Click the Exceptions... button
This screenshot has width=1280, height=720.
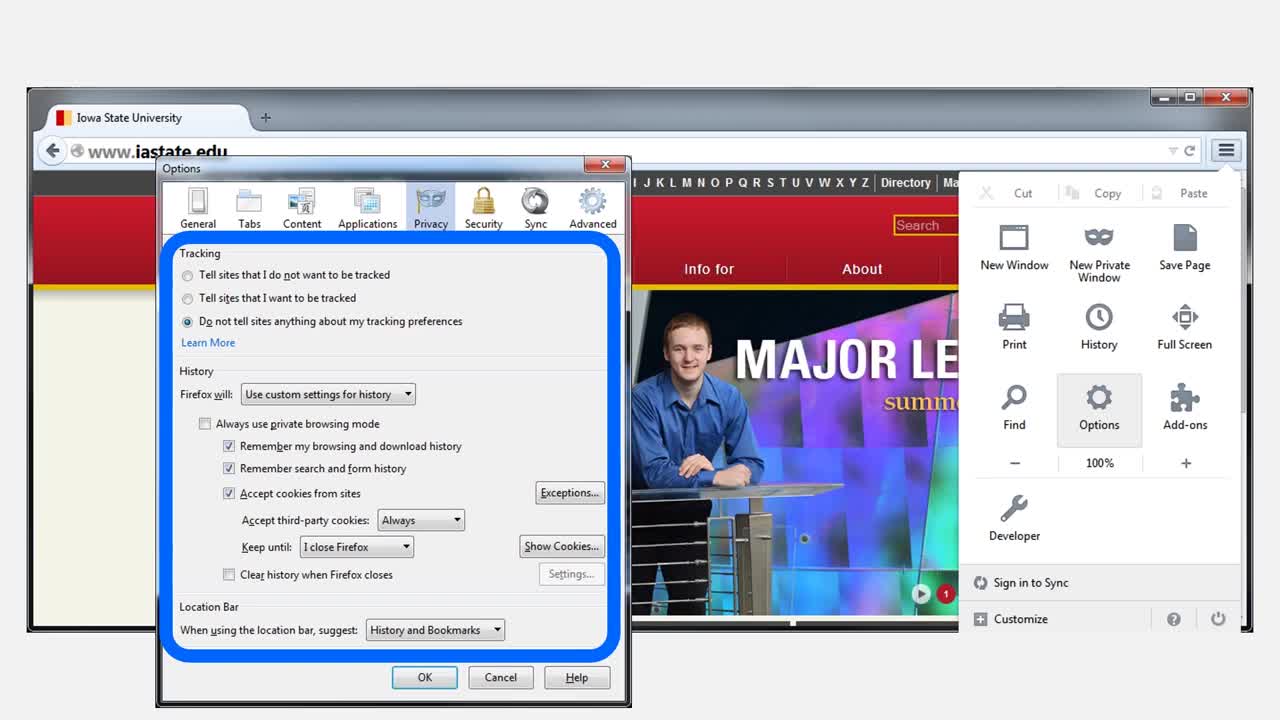[x=570, y=493]
